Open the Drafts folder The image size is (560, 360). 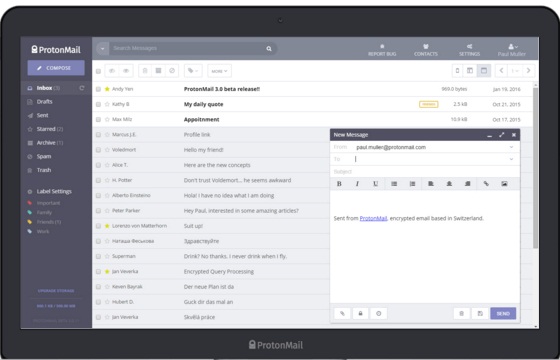coord(44,102)
